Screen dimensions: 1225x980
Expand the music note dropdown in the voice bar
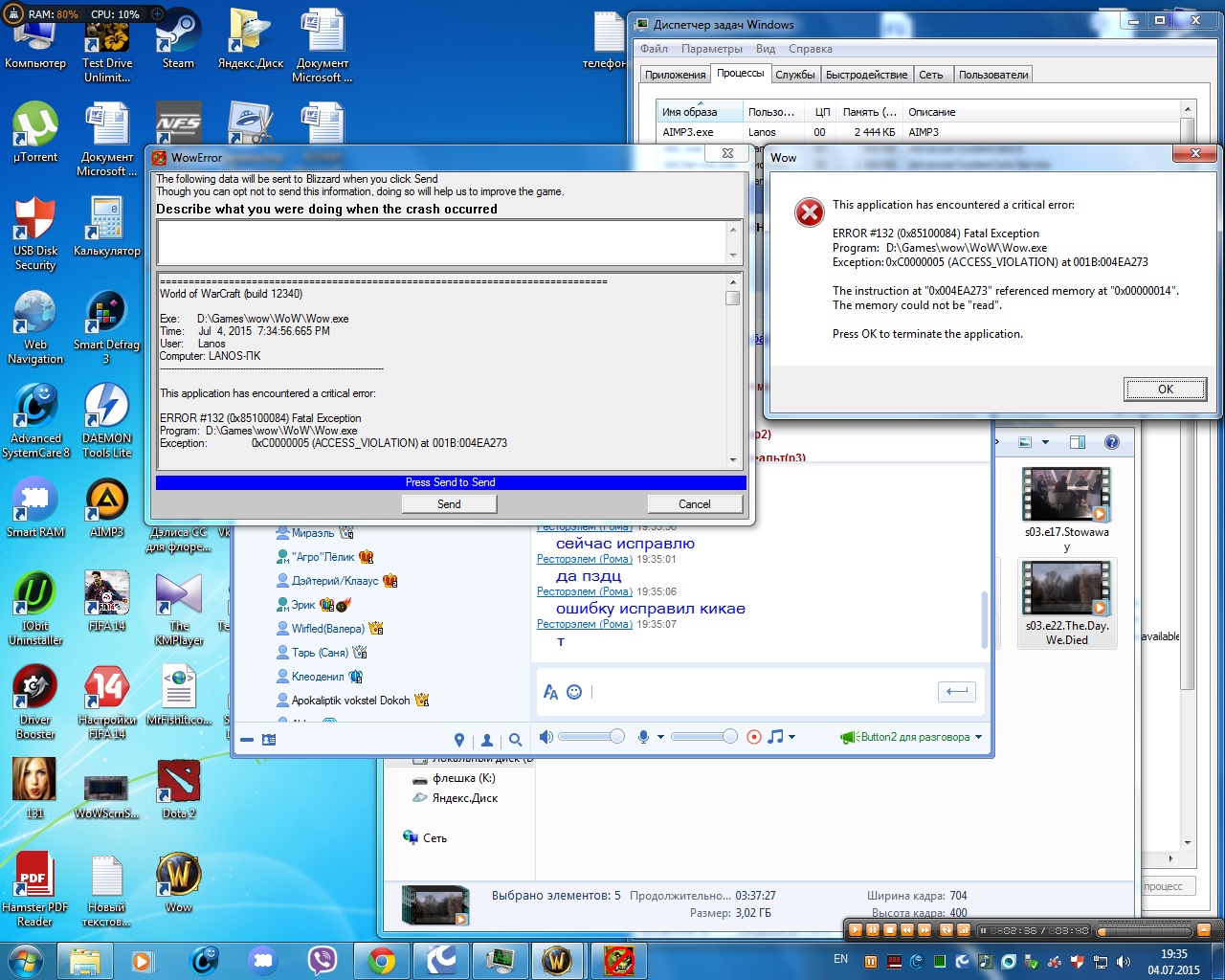[791, 737]
